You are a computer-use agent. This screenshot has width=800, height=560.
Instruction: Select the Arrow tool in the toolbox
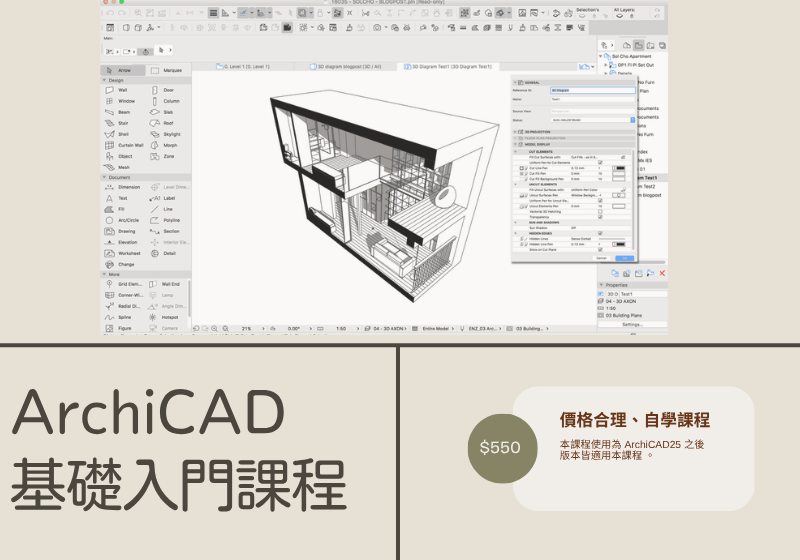tap(122, 70)
